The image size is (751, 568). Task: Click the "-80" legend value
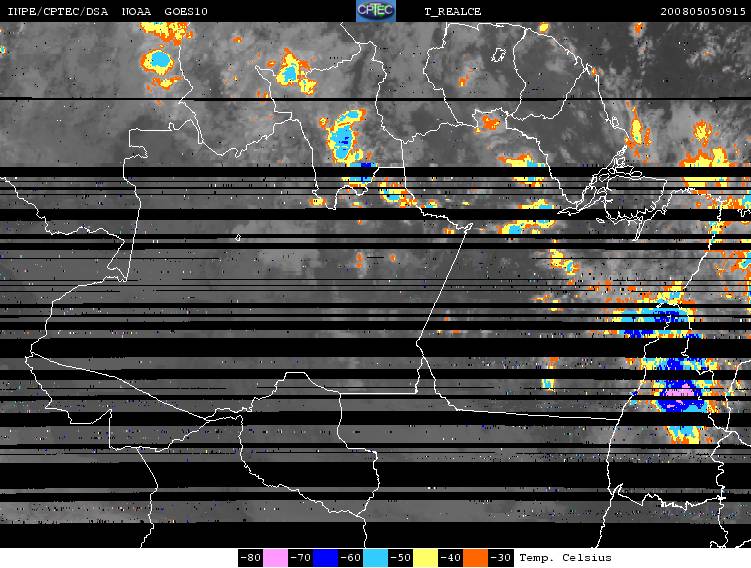pyautogui.click(x=250, y=557)
